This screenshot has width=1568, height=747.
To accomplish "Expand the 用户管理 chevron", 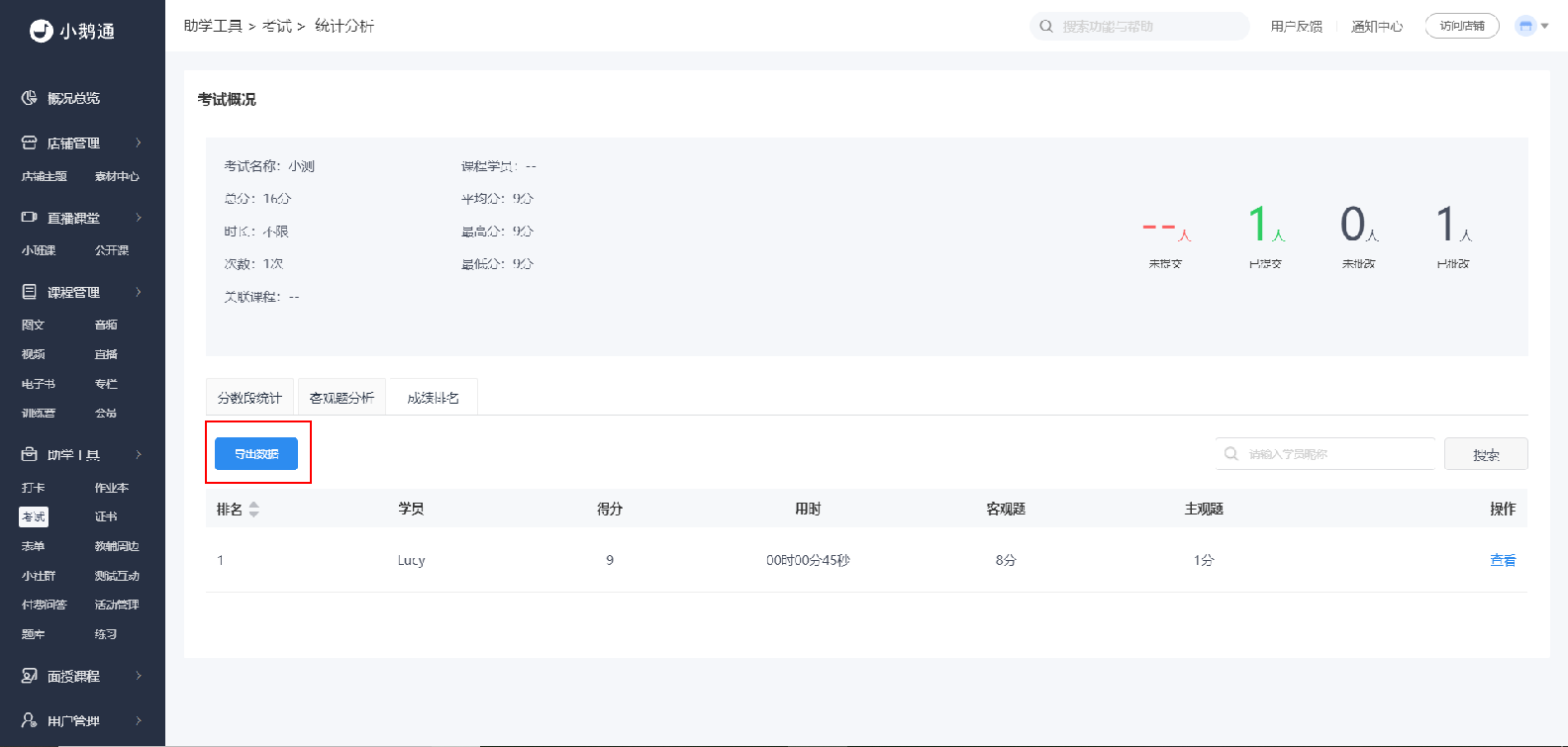I will point(139,720).
